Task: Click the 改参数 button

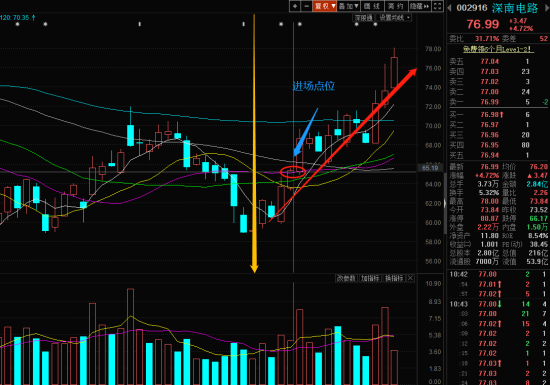Action: (x=346, y=278)
